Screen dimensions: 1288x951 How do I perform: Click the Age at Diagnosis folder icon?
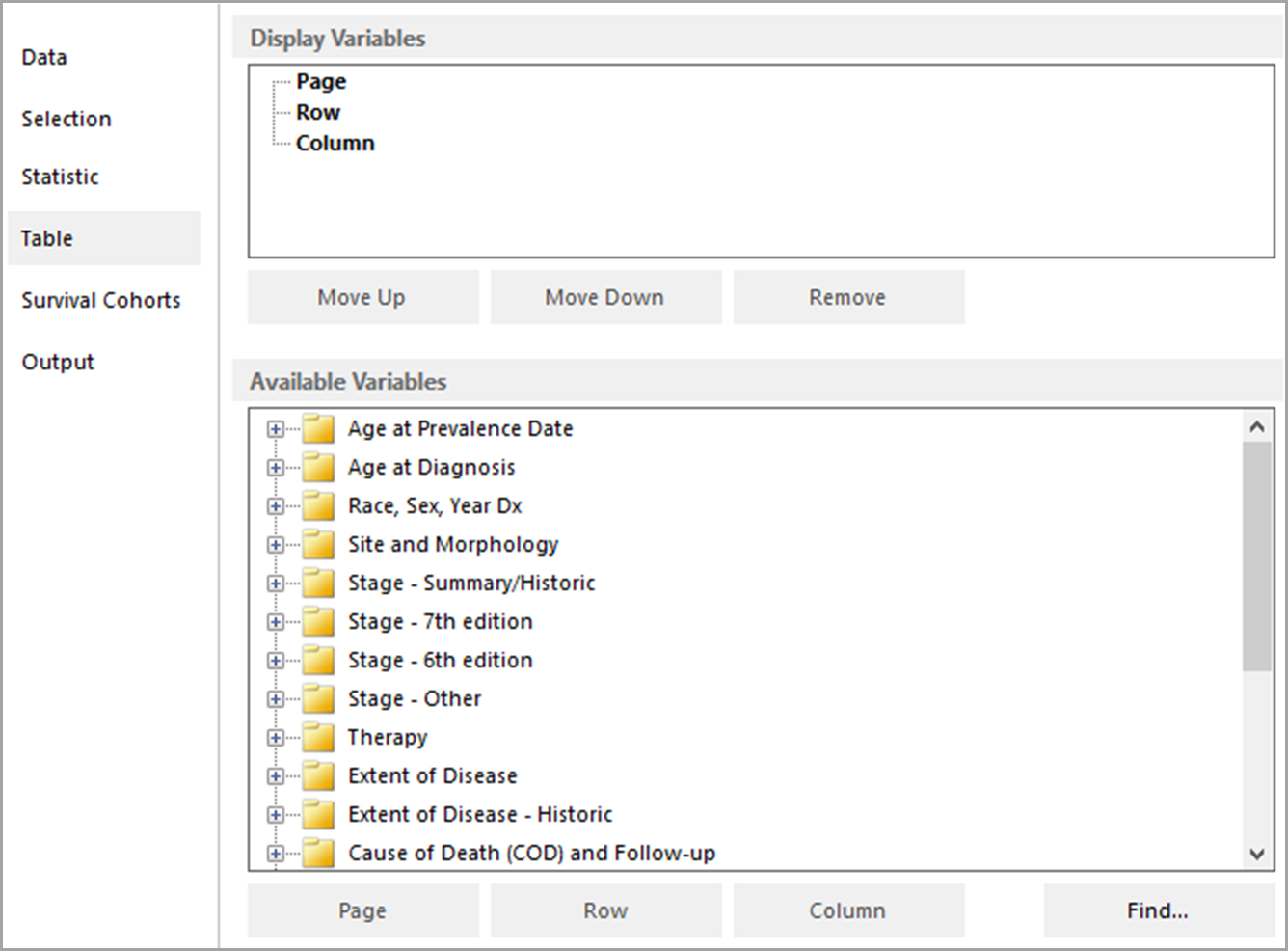tap(318, 468)
